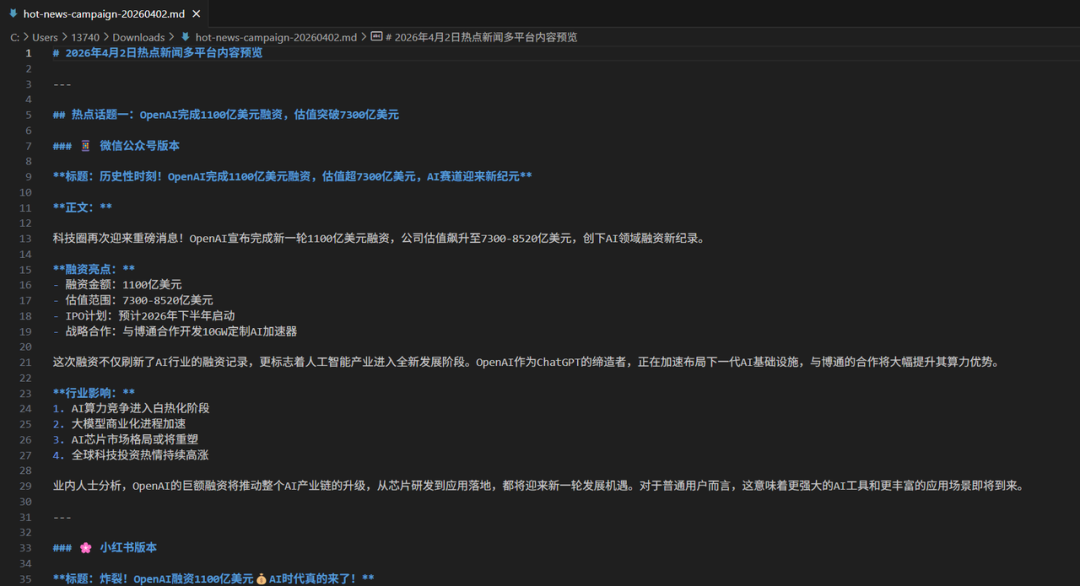Click the money bag emoji on line 35
1080x586 pixels.
pos(261,579)
